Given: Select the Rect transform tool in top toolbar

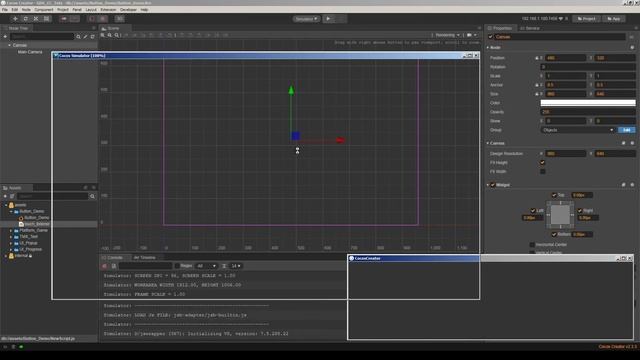Looking at the screenshot, I should 46,19.
